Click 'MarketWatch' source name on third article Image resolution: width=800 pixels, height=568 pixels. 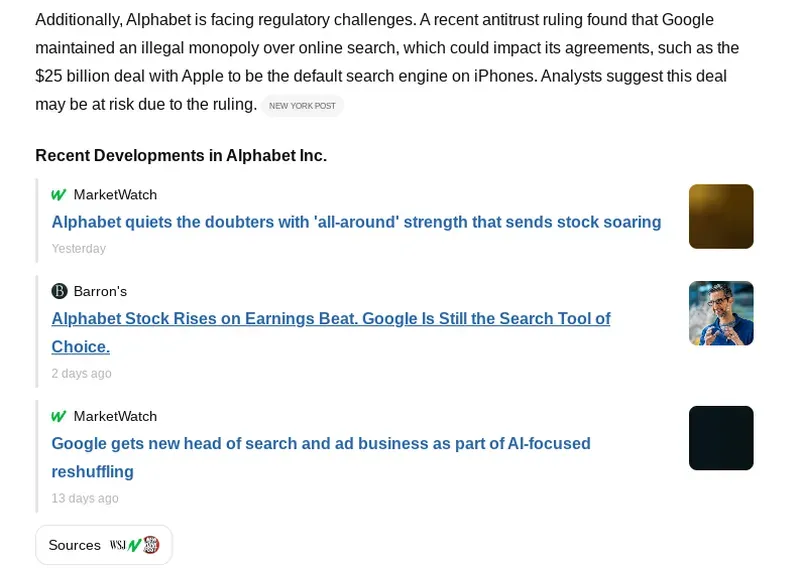coord(115,416)
